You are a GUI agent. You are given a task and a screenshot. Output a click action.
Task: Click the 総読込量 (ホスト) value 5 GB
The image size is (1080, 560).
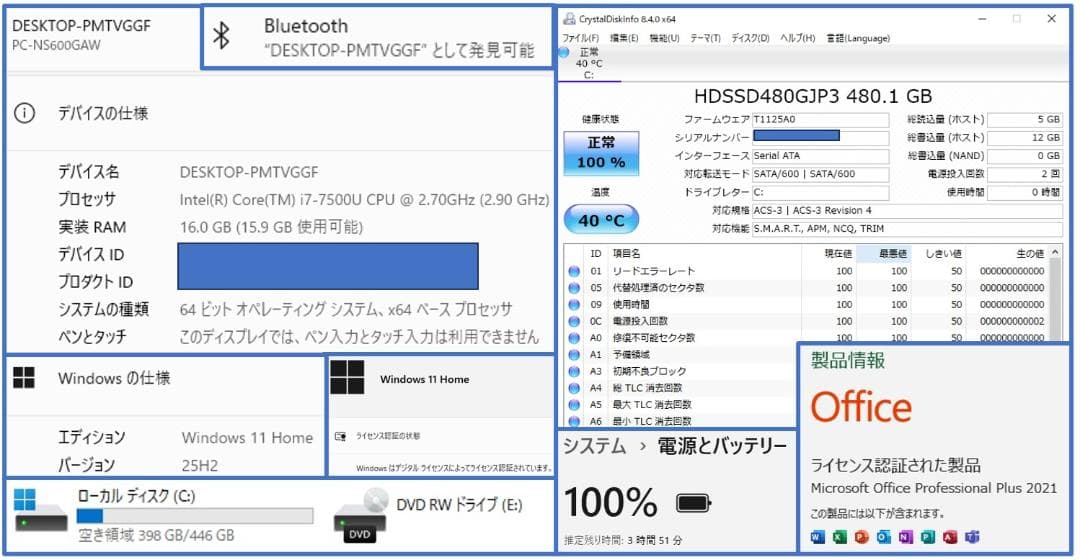(1025, 120)
